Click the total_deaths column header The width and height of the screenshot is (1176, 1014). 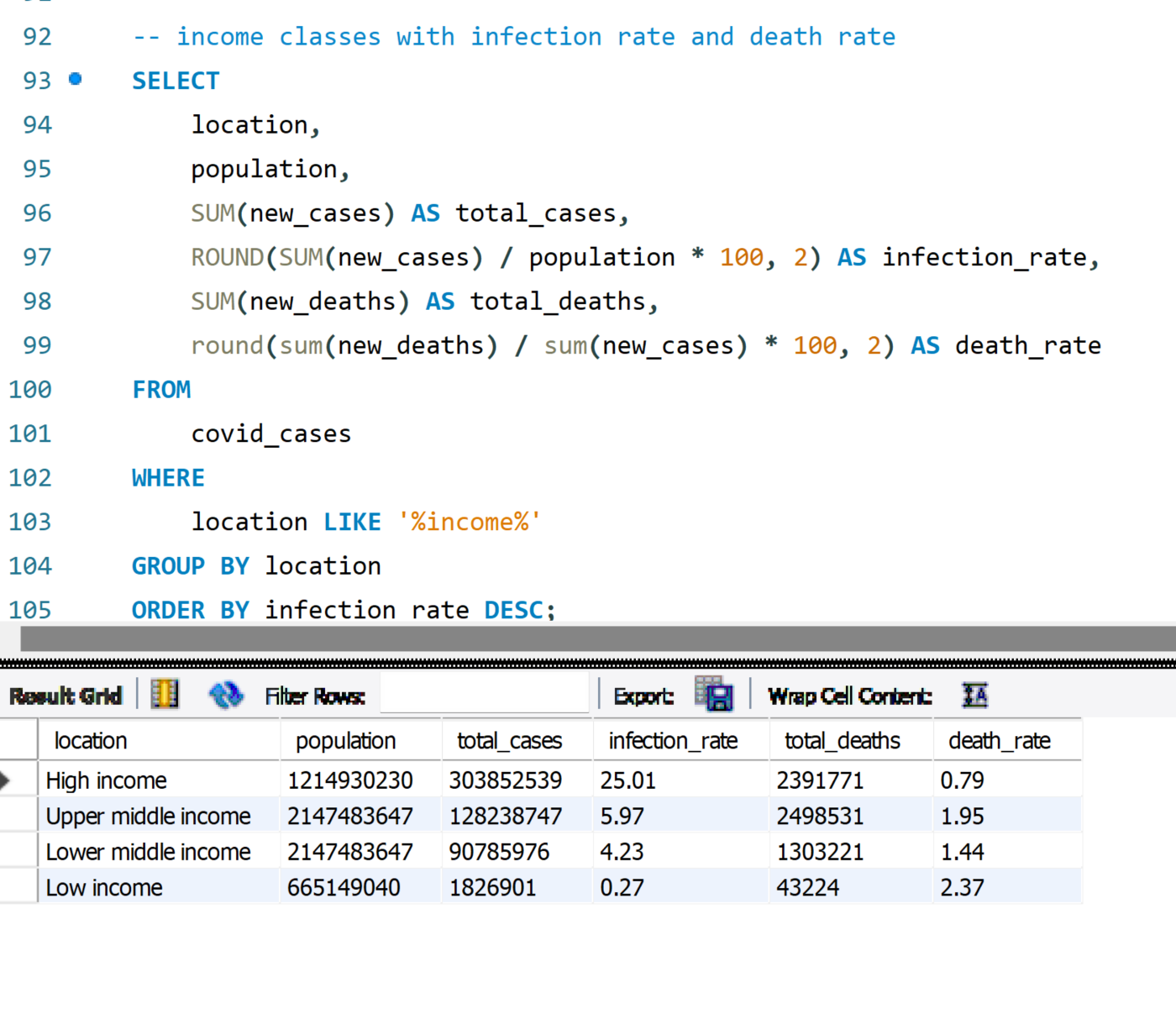point(842,740)
